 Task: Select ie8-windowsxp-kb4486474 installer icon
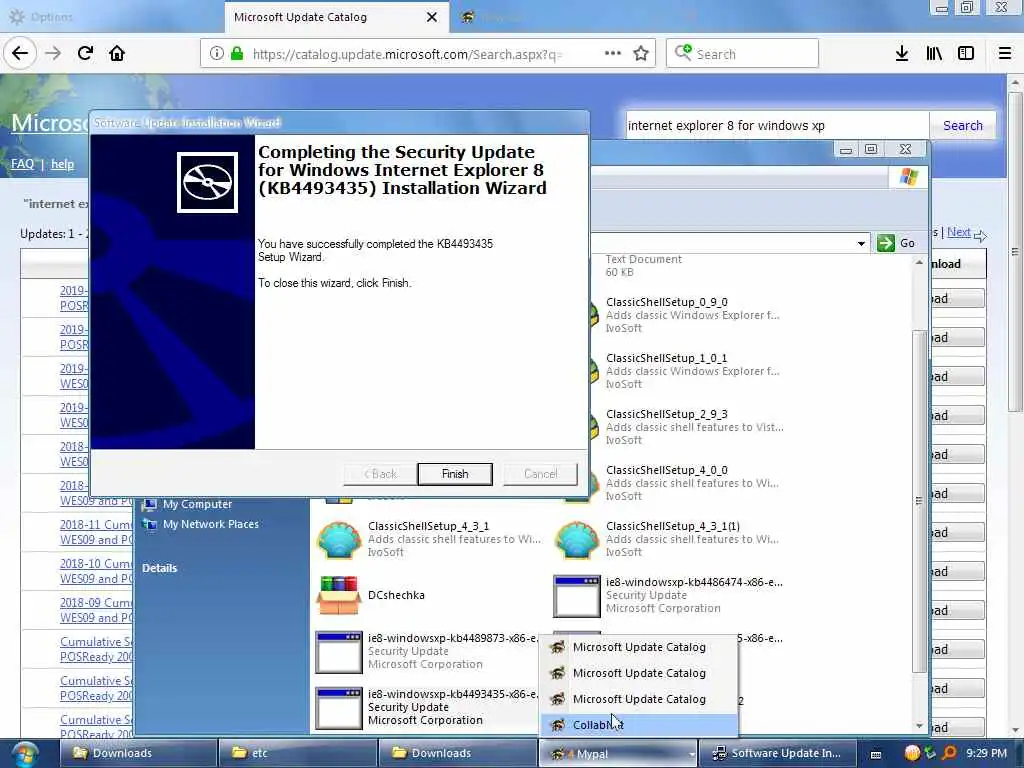click(x=577, y=596)
